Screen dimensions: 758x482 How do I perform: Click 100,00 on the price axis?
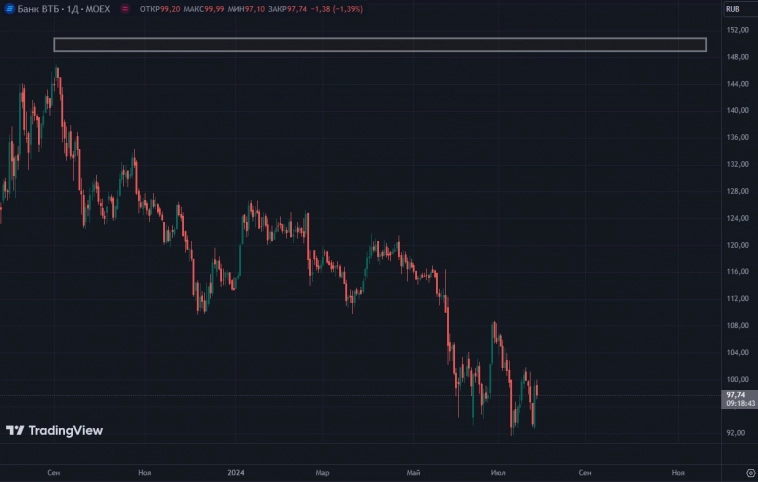(738, 380)
